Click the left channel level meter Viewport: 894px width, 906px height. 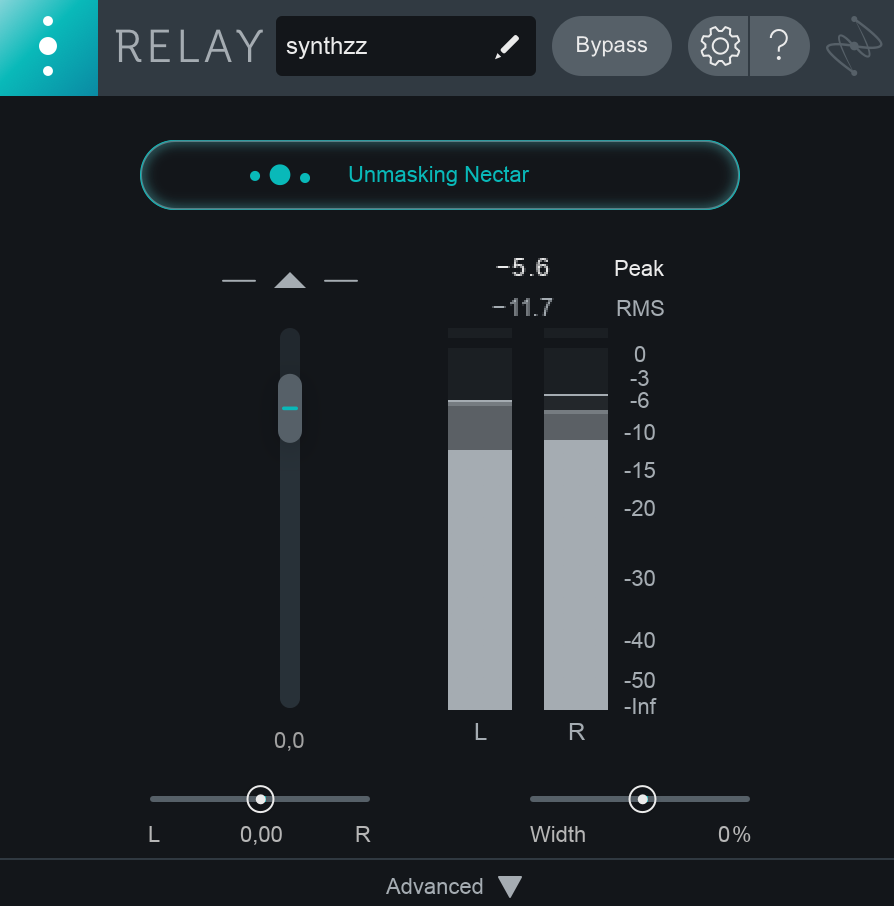[x=480, y=529]
